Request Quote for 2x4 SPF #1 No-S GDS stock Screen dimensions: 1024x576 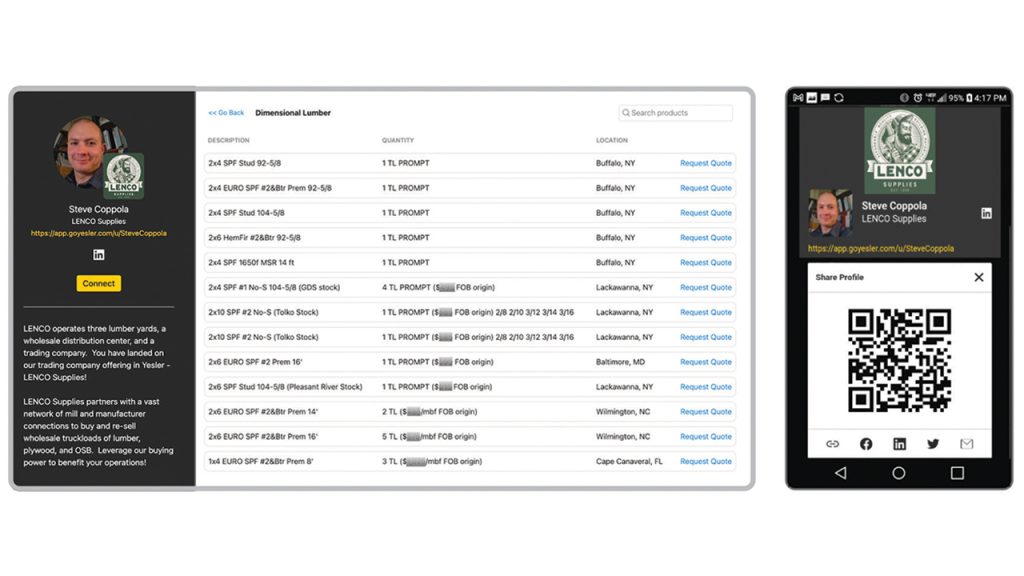click(705, 287)
